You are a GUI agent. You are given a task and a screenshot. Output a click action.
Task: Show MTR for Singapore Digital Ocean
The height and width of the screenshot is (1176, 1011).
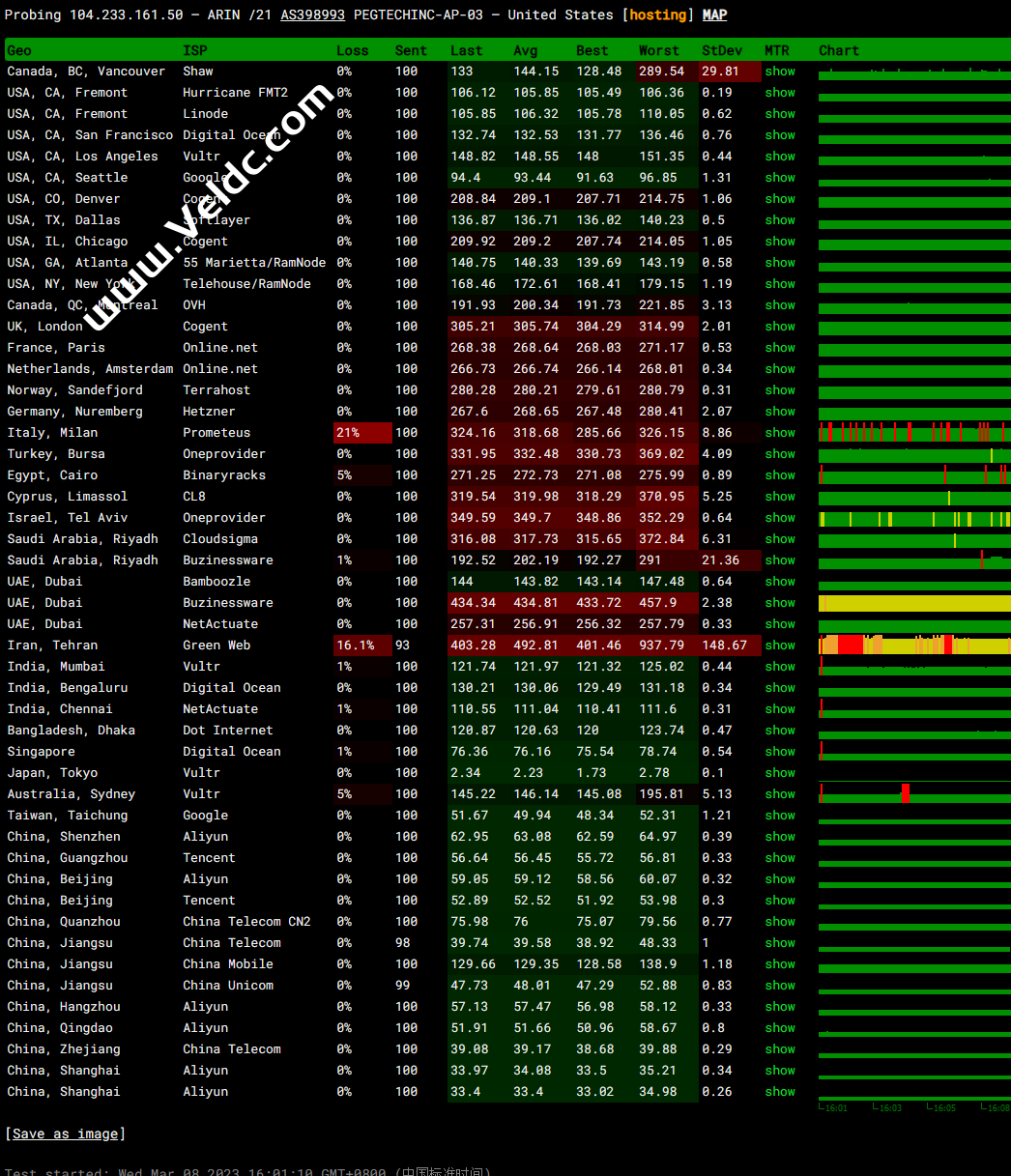[x=779, y=752]
